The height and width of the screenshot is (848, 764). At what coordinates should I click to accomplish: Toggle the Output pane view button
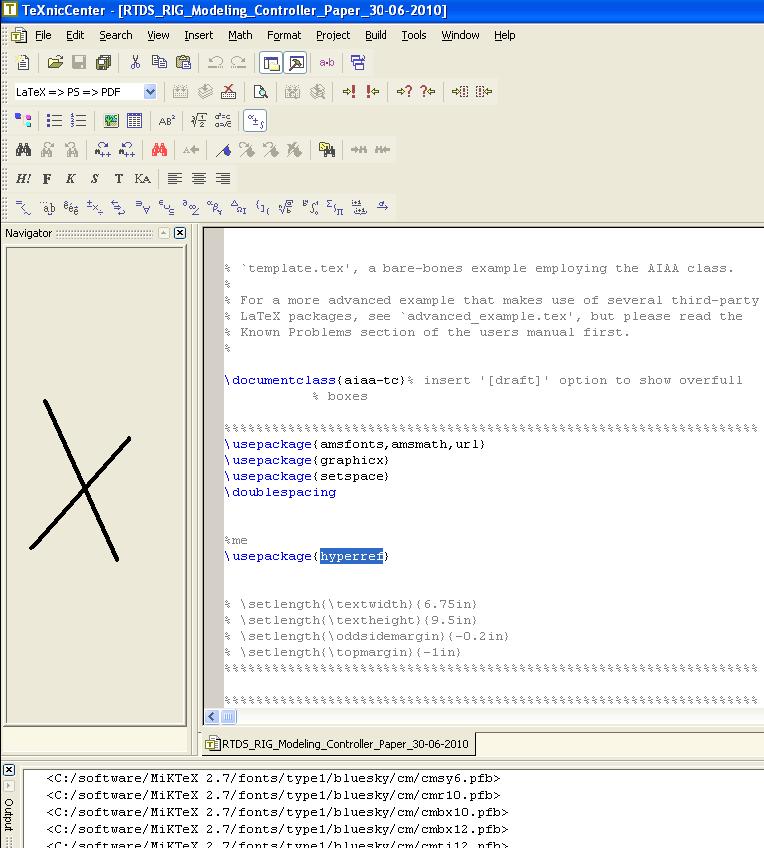tap(295, 63)
